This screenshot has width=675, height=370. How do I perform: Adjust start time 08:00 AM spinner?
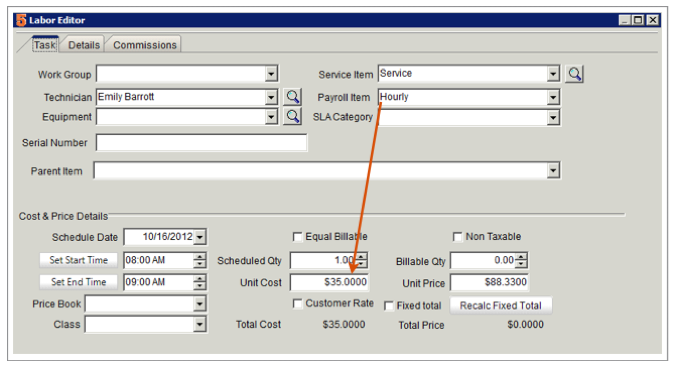tap(199, 260)
